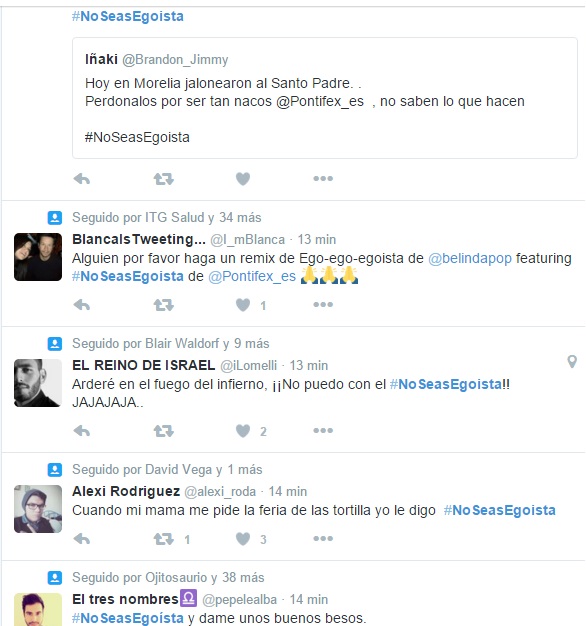Reply to BlancaIsTweeting's tweet

coord(82,305)
